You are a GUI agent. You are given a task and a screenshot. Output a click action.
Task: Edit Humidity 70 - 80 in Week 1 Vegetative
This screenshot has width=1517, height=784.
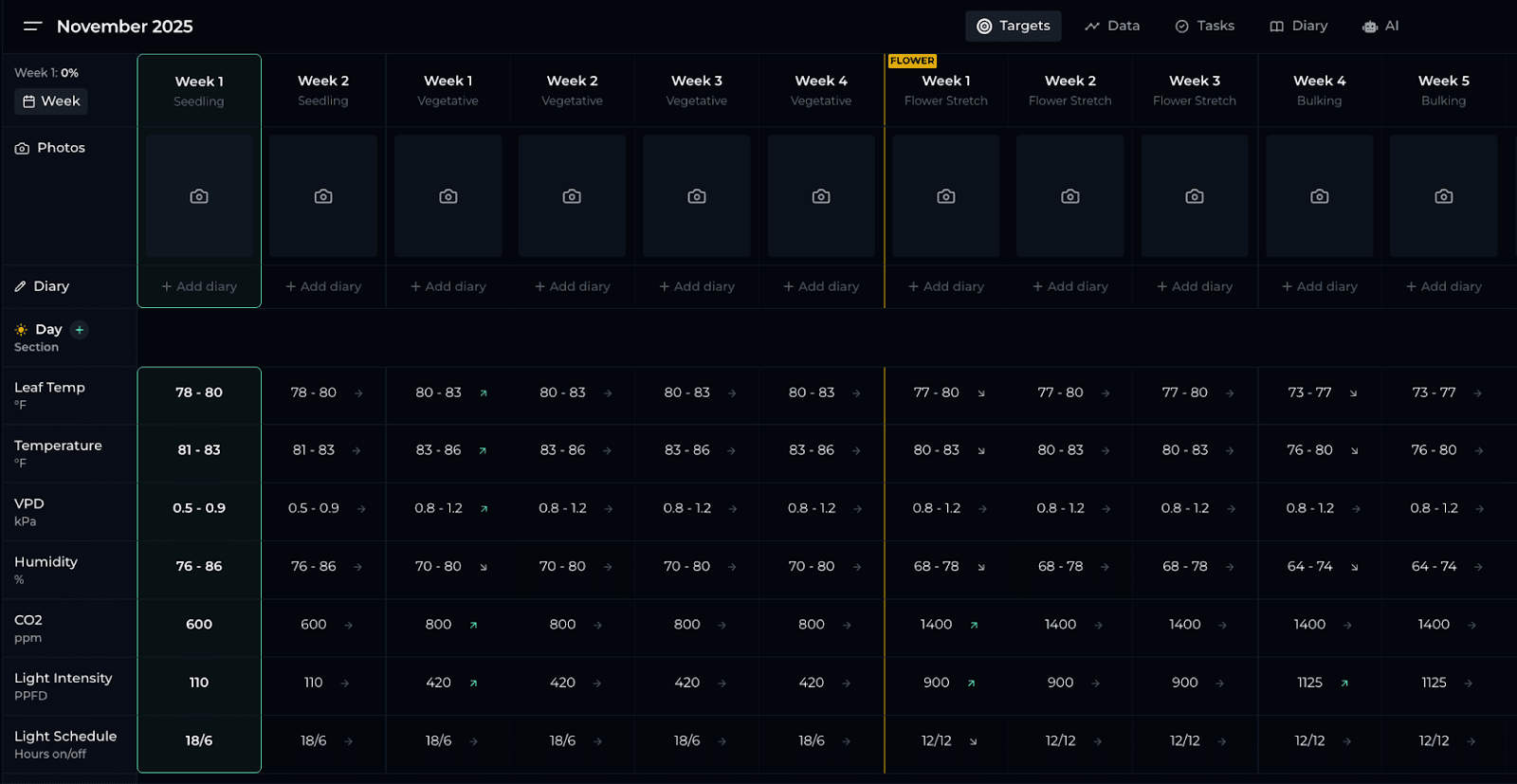[438, 566]
